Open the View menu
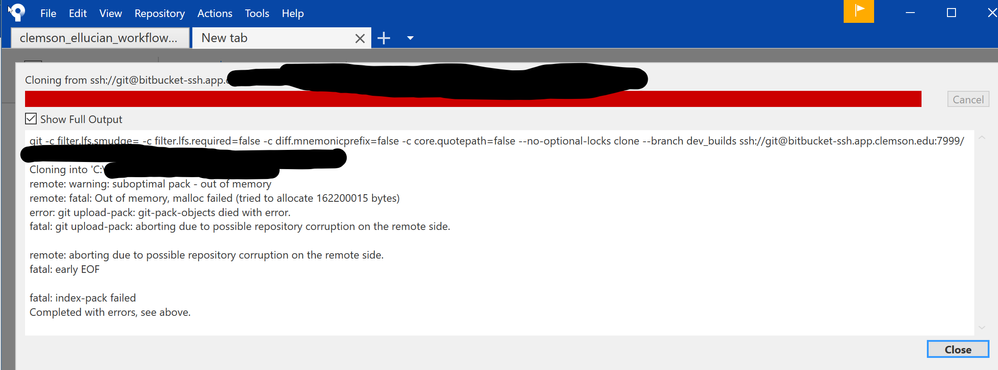 [111, 13]
